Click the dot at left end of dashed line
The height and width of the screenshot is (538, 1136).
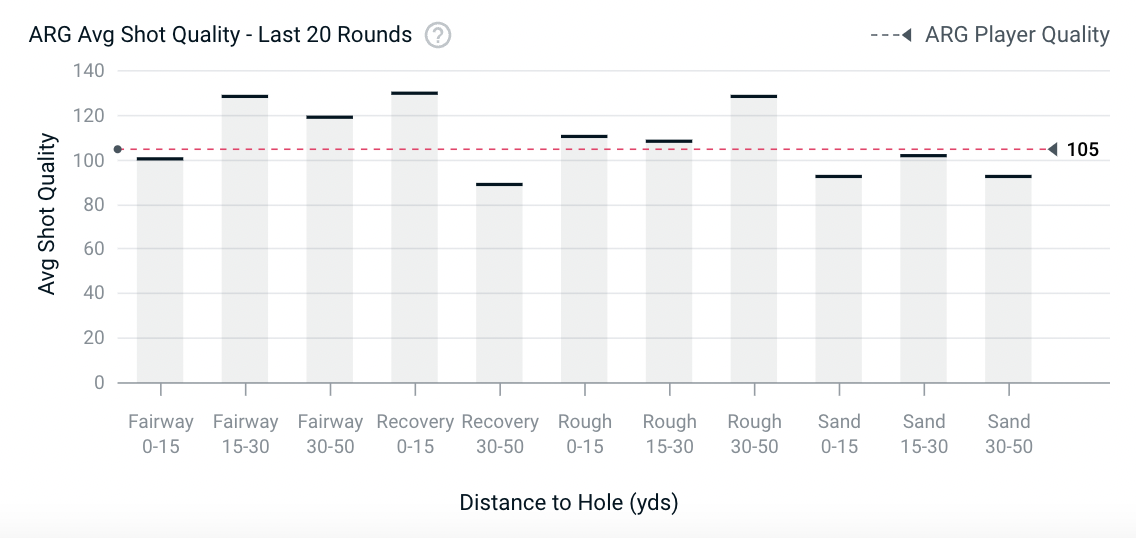click(x=118, y=150)
